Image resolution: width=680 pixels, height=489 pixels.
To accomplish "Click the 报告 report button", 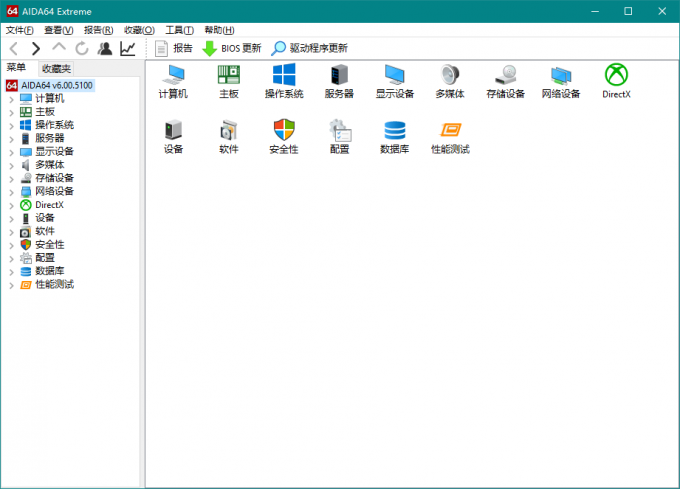I will pos(174,48).
